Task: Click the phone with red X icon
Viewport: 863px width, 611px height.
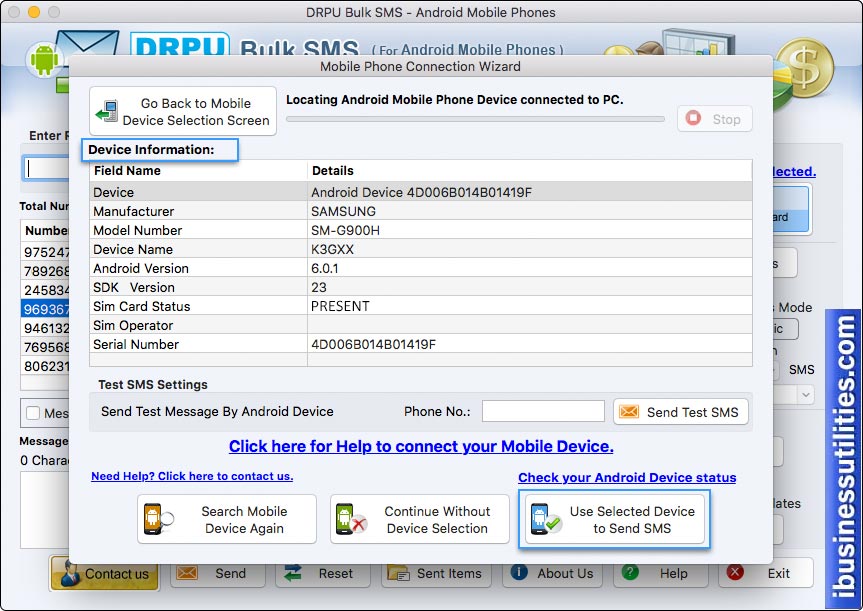Action: pos(351,519)
